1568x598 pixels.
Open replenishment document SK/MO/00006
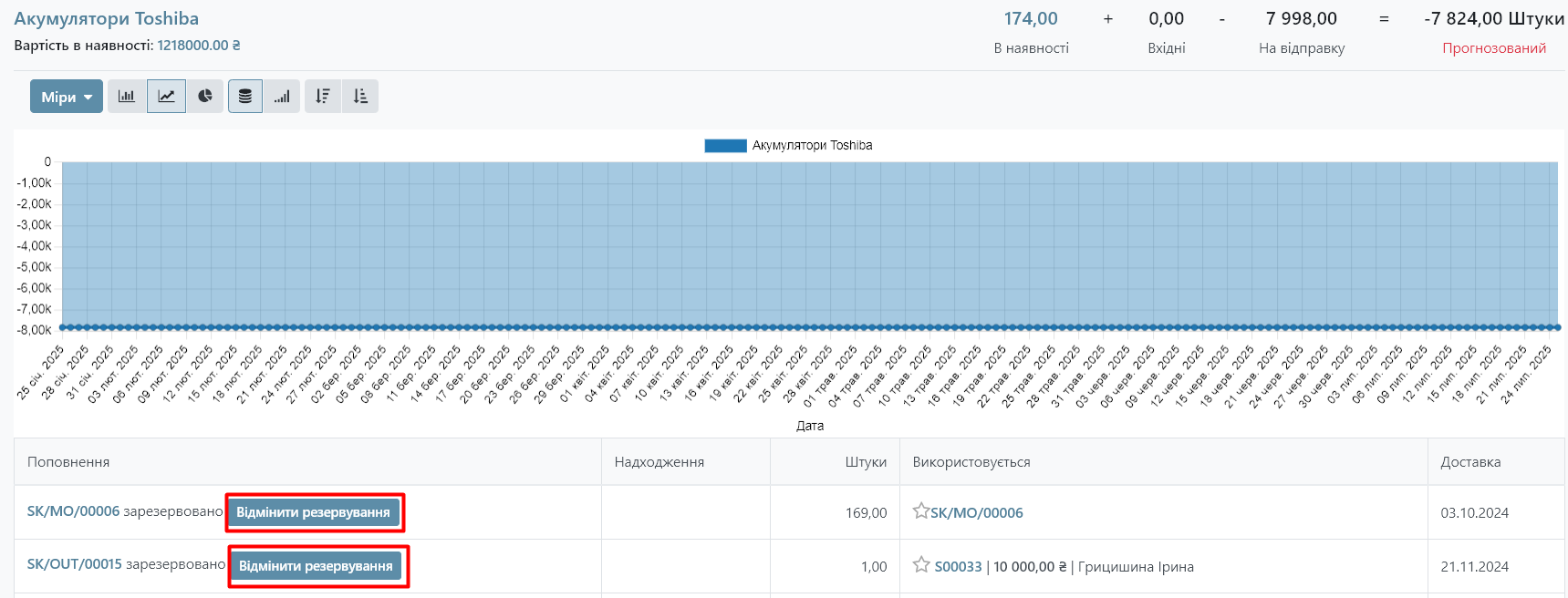(73, 511)
